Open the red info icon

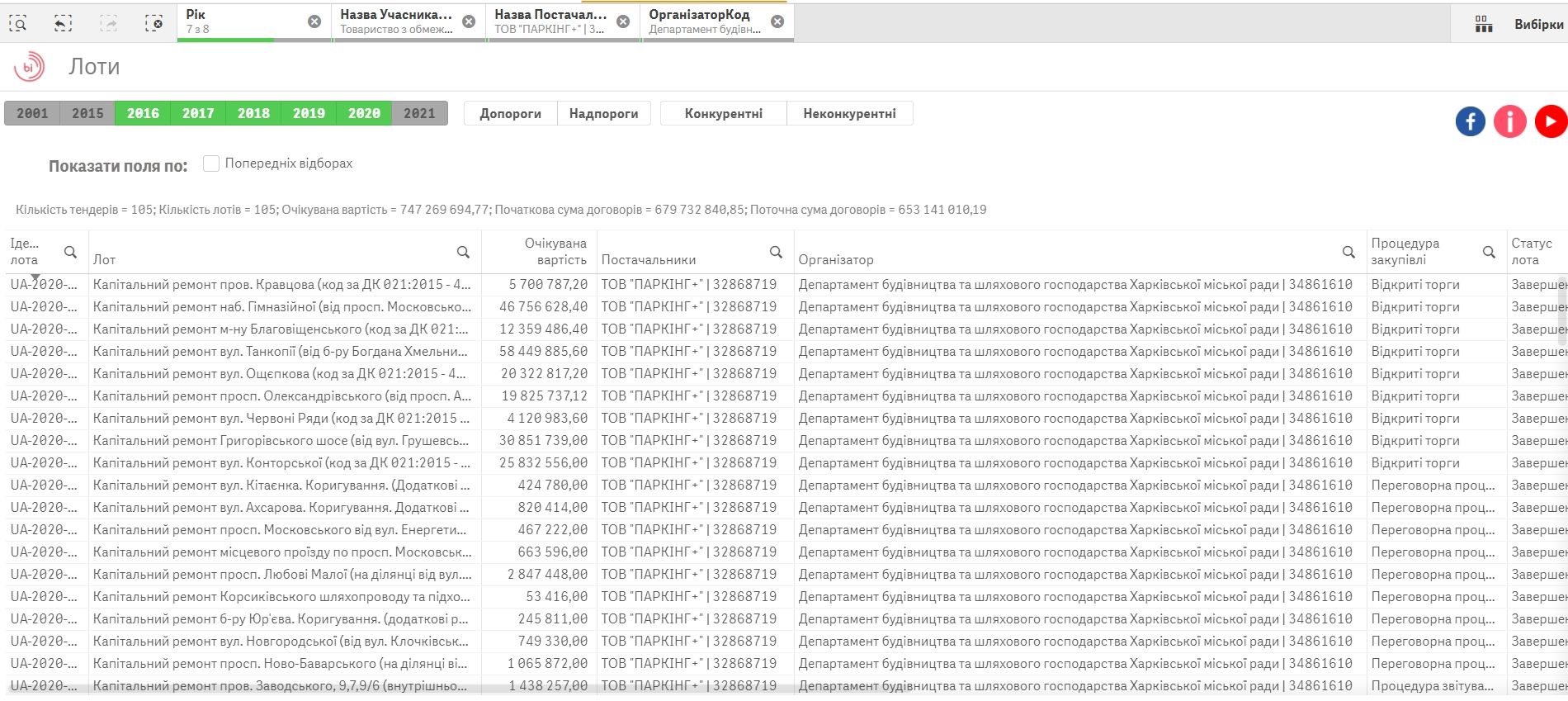1509,121
